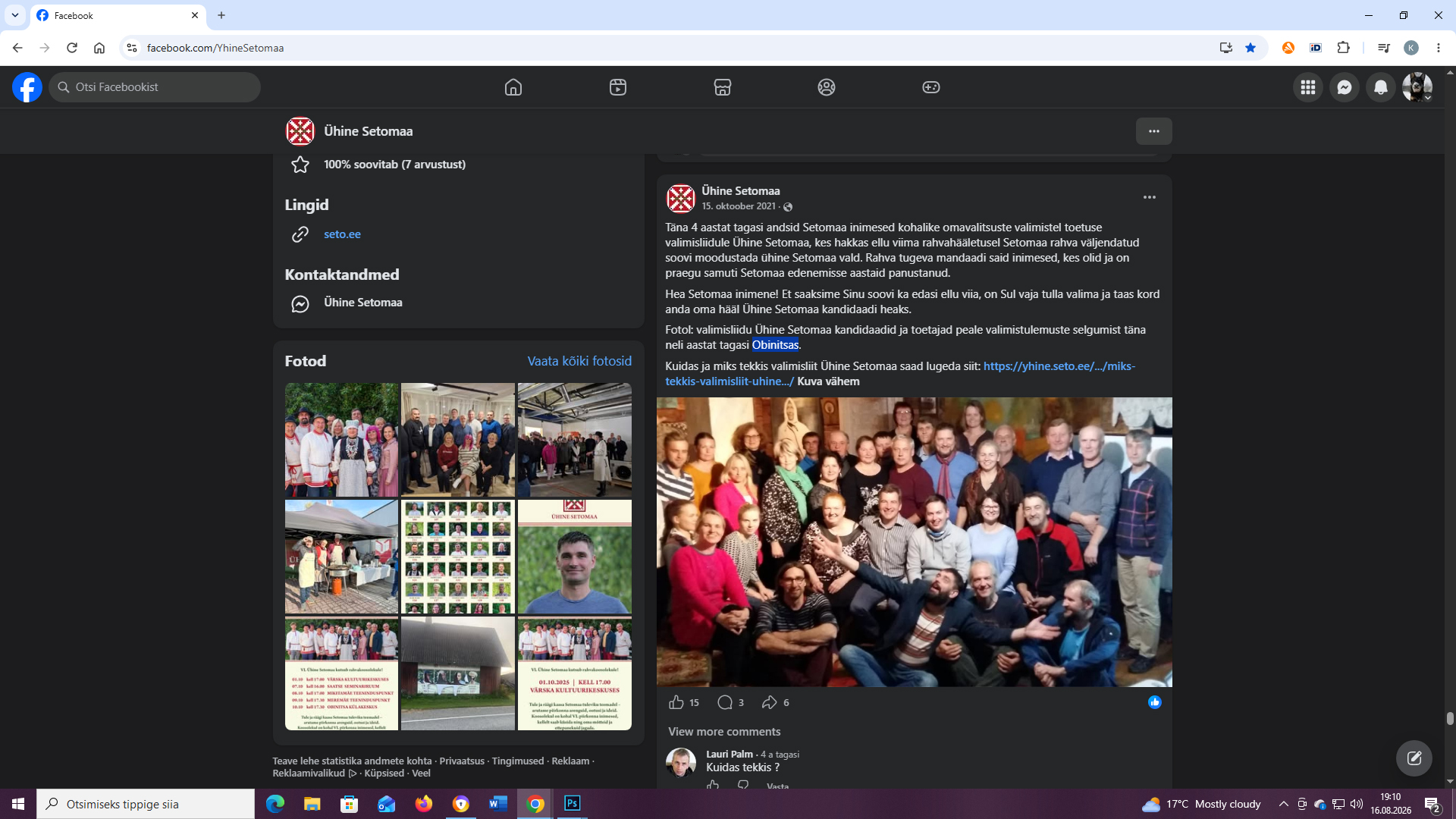
Task: Open Windows Start menu
Action: 18,804
